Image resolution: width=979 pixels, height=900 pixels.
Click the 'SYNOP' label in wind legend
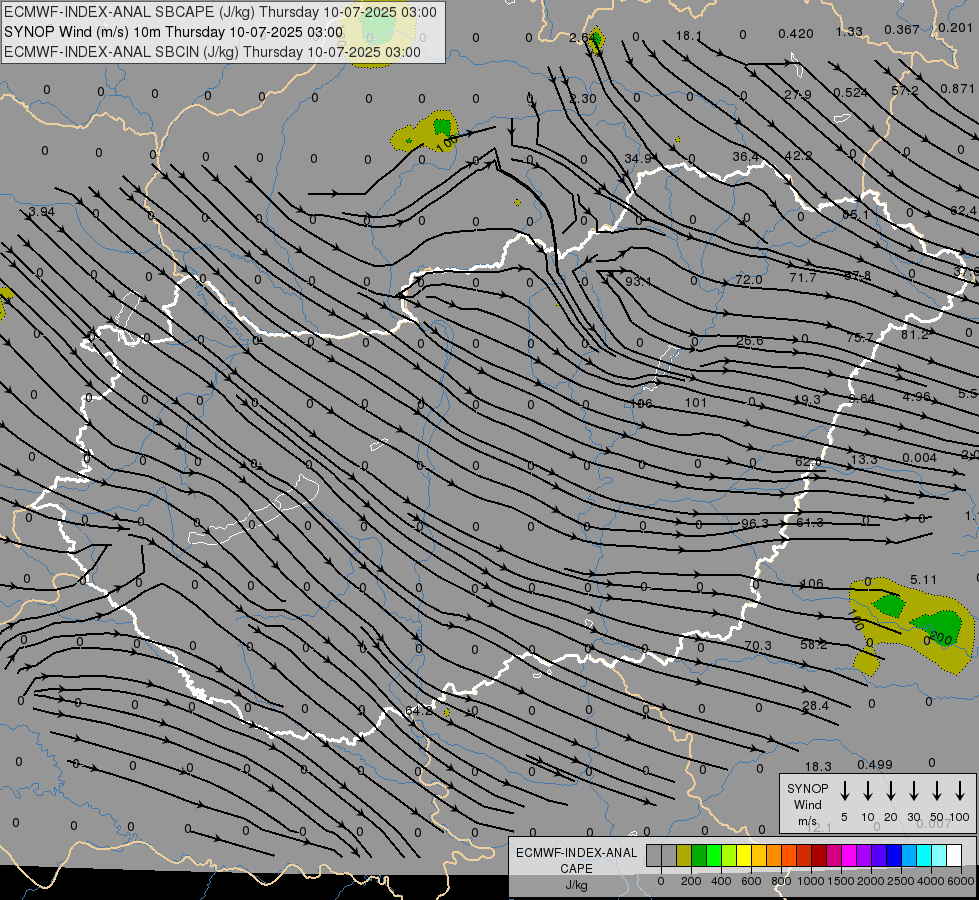pos(807,788)
